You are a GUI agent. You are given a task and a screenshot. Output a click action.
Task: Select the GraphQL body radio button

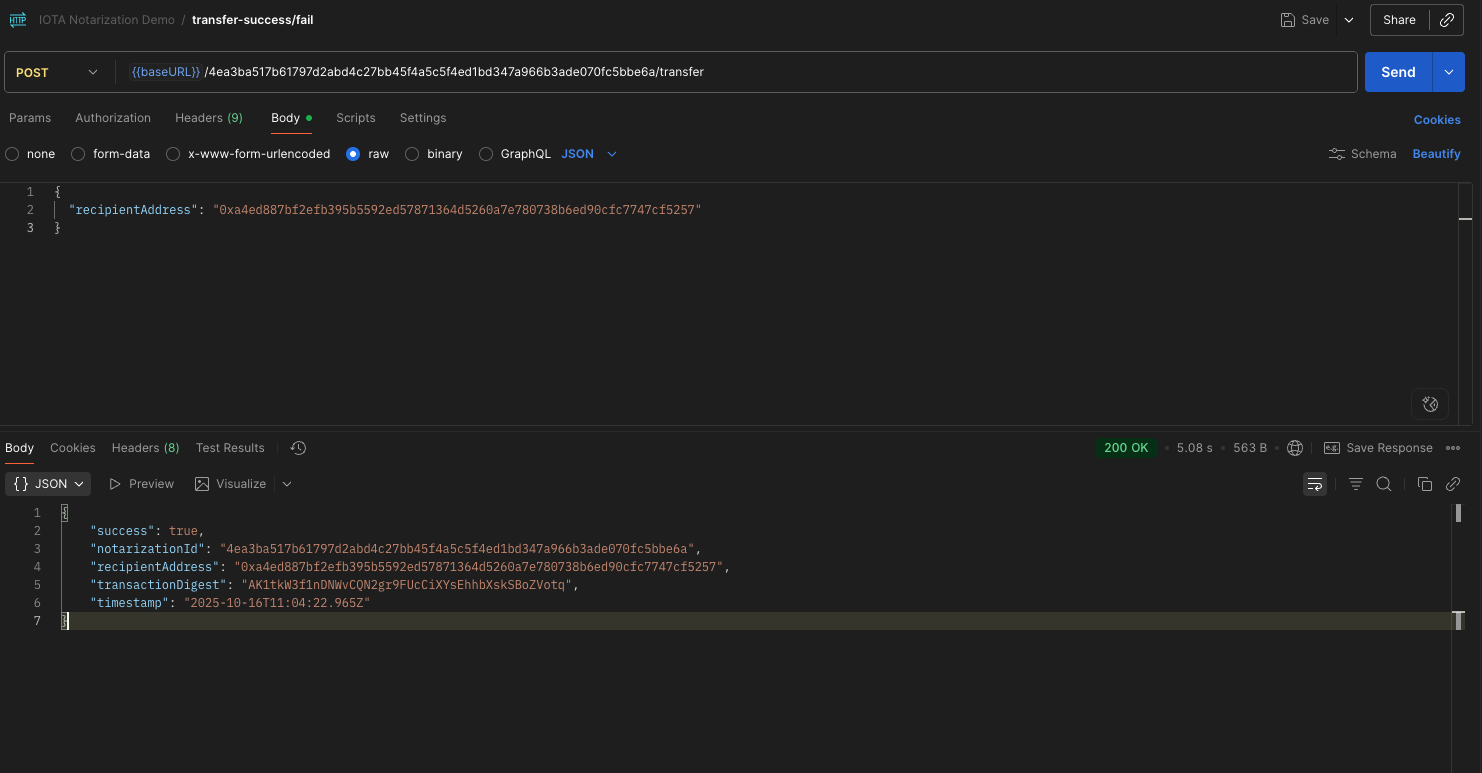pos(486,154)
